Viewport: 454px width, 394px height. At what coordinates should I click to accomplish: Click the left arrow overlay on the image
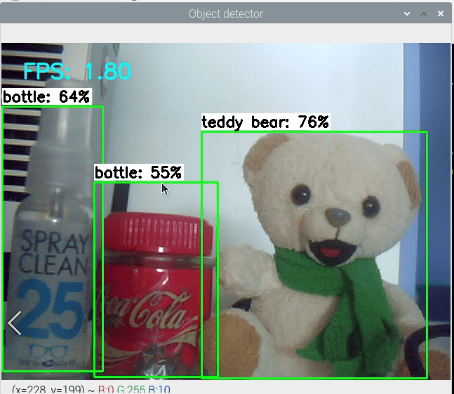[15, 323]
